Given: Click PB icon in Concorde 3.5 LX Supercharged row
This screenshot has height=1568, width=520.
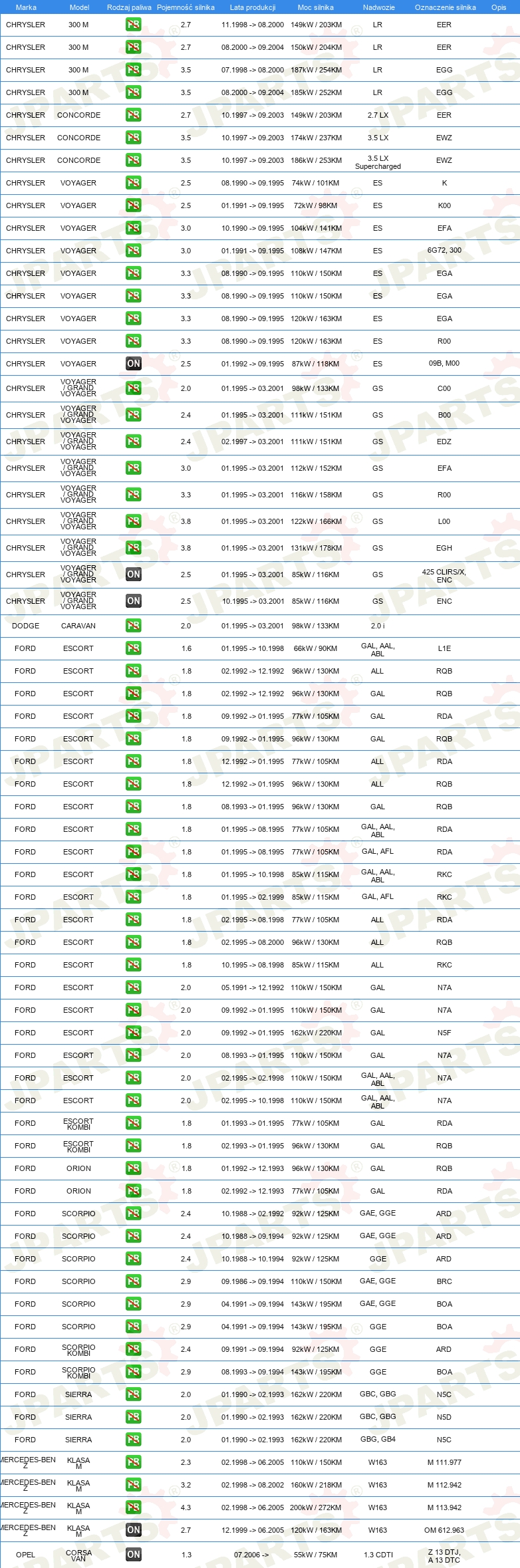Looking at the screenshot, I should point(134,160).
